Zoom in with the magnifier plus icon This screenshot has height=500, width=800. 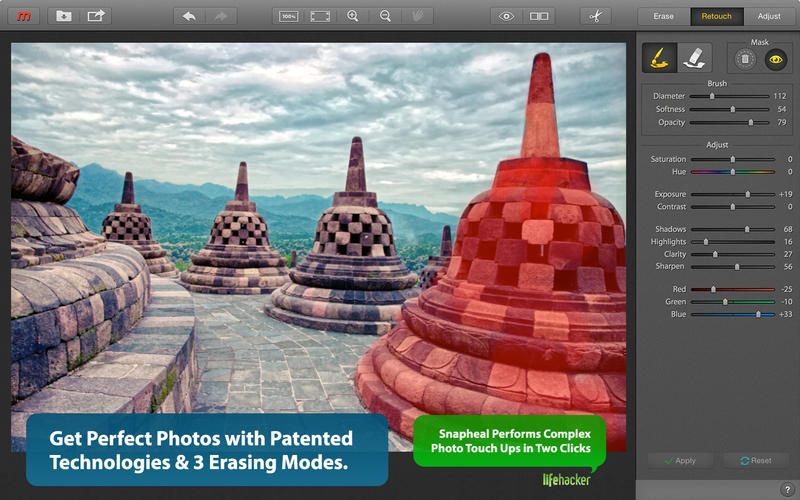(x=353, y=16)
